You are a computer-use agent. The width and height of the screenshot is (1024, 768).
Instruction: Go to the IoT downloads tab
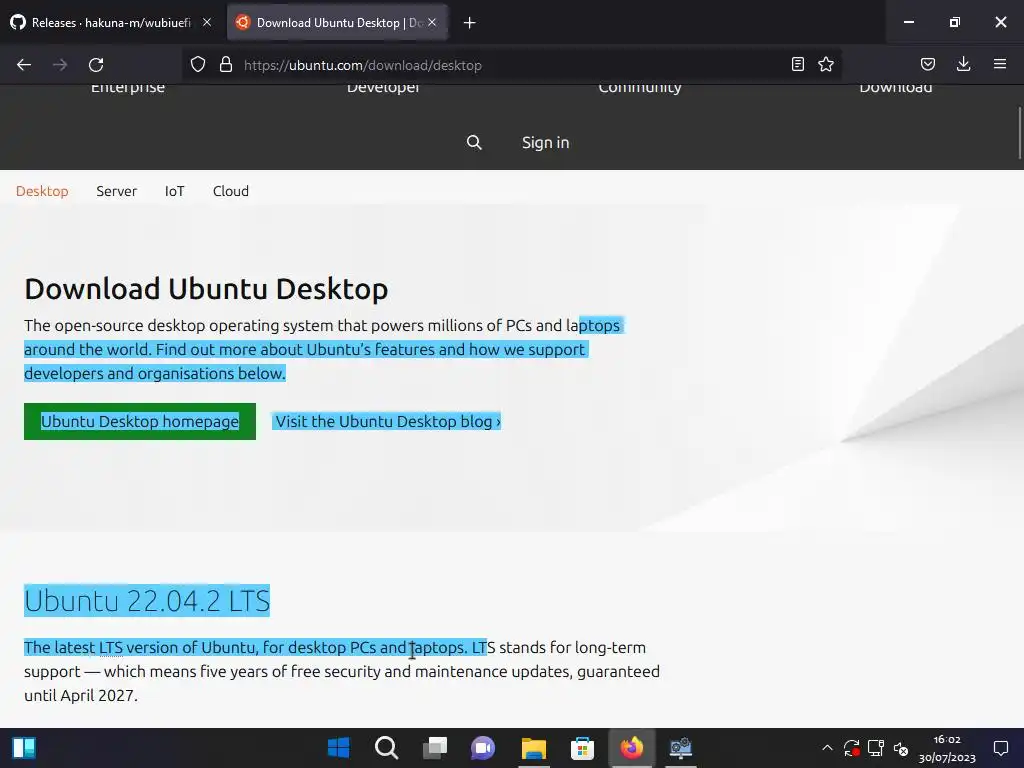pyautogui.click(x=174, y=191)
